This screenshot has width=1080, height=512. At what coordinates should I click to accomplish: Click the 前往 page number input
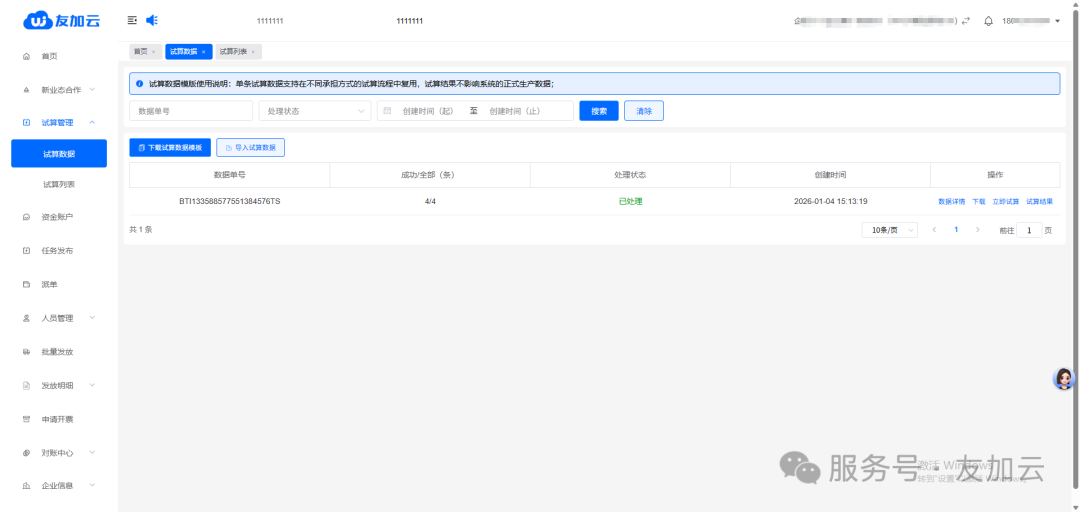click(1029, 230)
